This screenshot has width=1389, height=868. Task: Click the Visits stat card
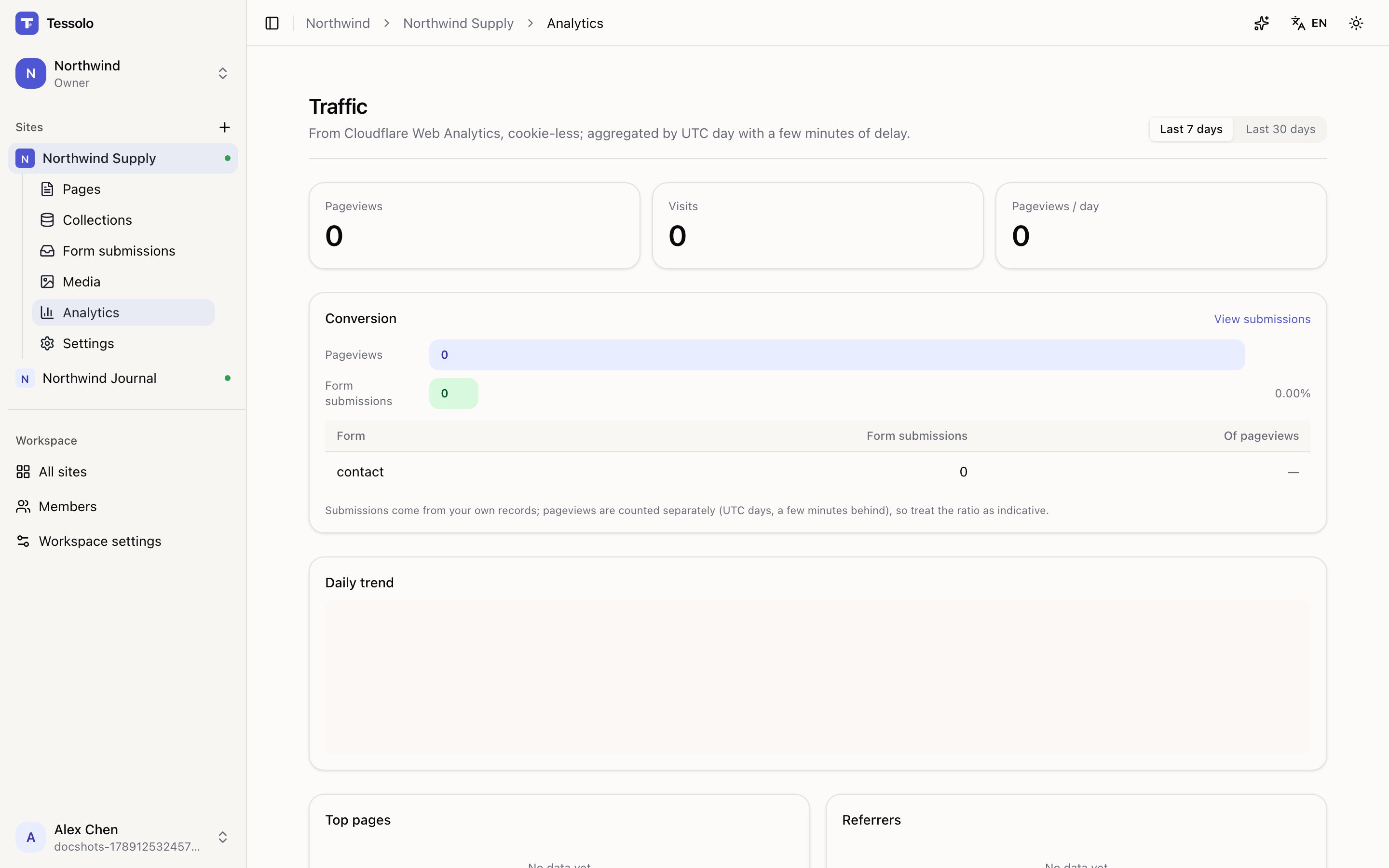[x=817, y=226]
